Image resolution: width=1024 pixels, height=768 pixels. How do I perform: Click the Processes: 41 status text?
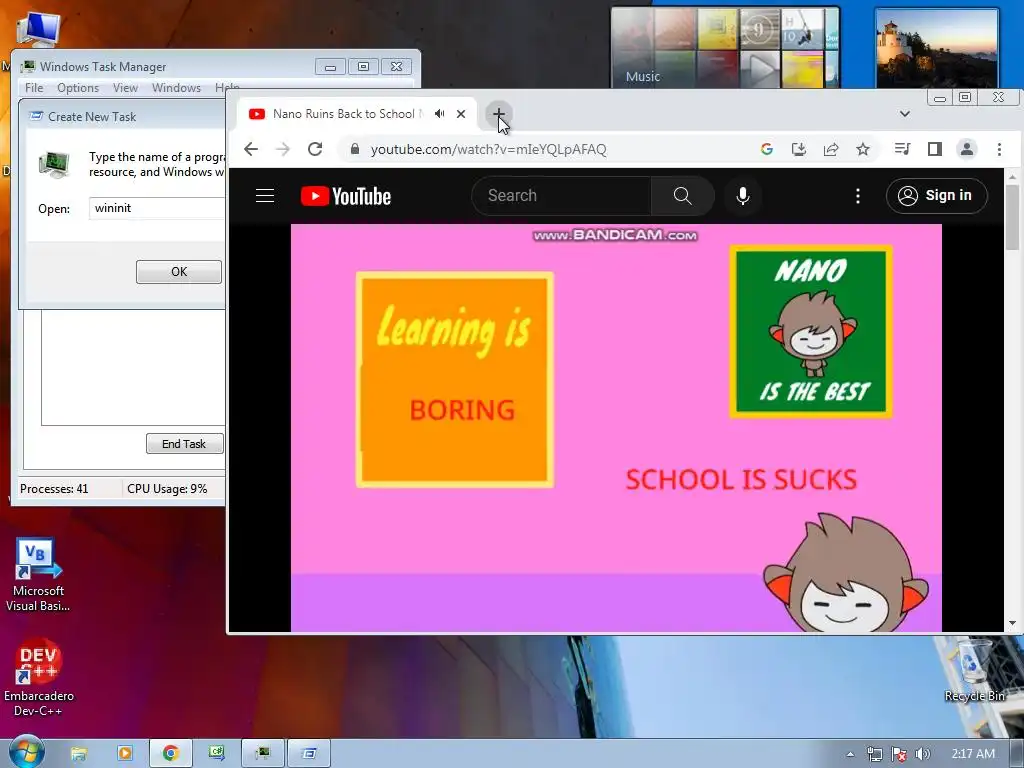[54, 488]
